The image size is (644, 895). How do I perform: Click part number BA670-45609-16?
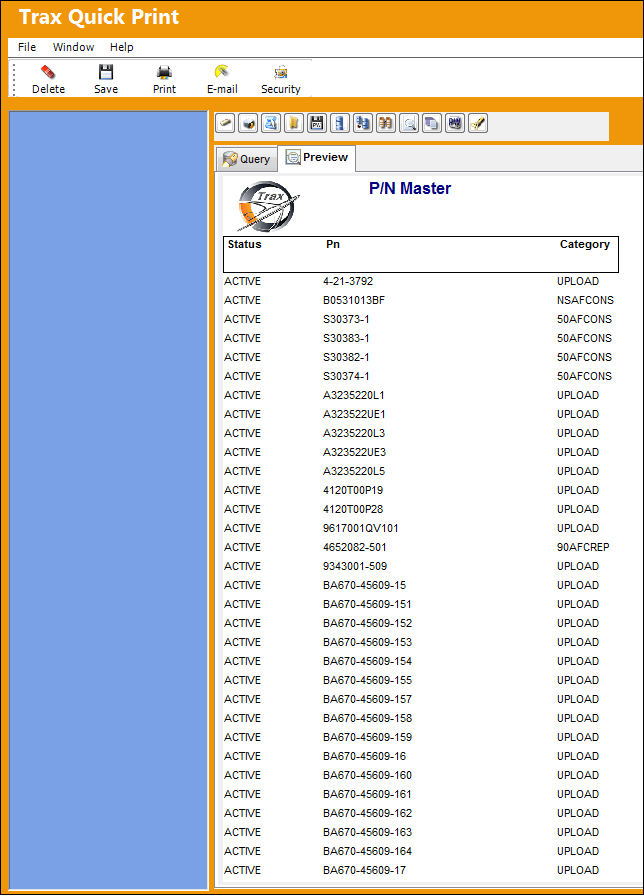[364, 756]
